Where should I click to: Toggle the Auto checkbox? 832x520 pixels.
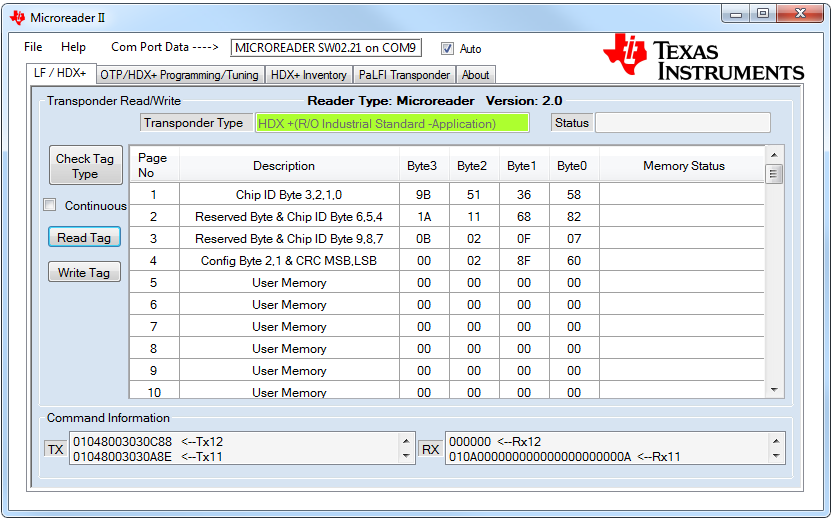click(x=447, y=48)
